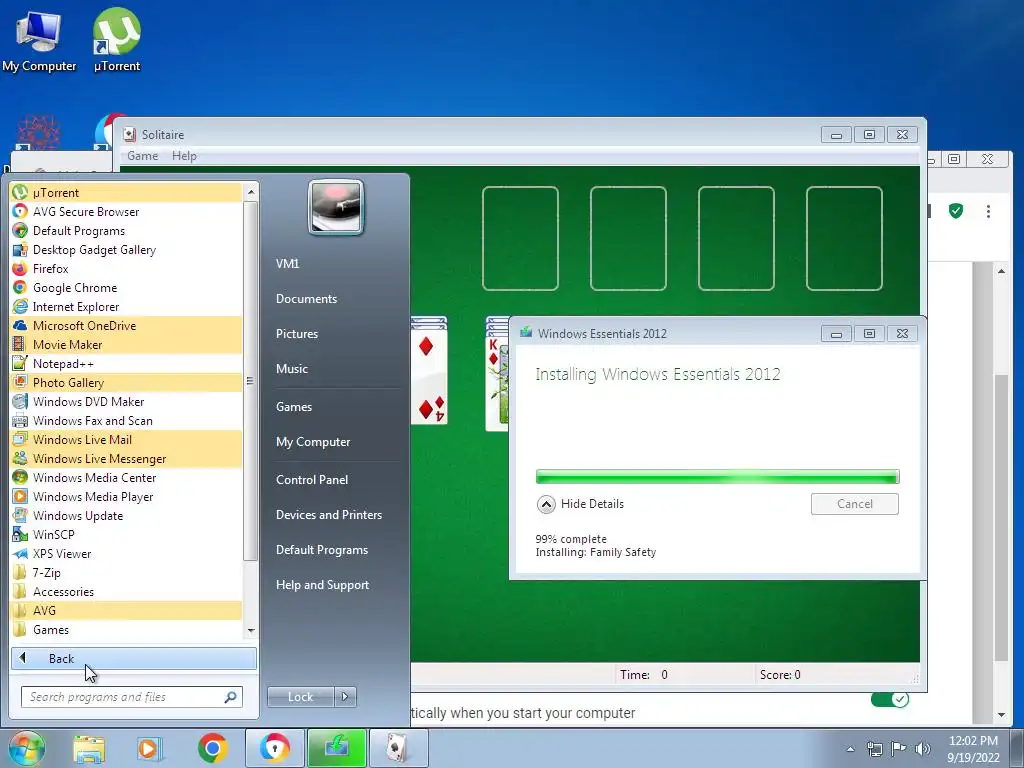This screenshot has width=1024, height=768.
Task: Open Windows Explorer from the taskbar
Action: (x=89, y=749)
